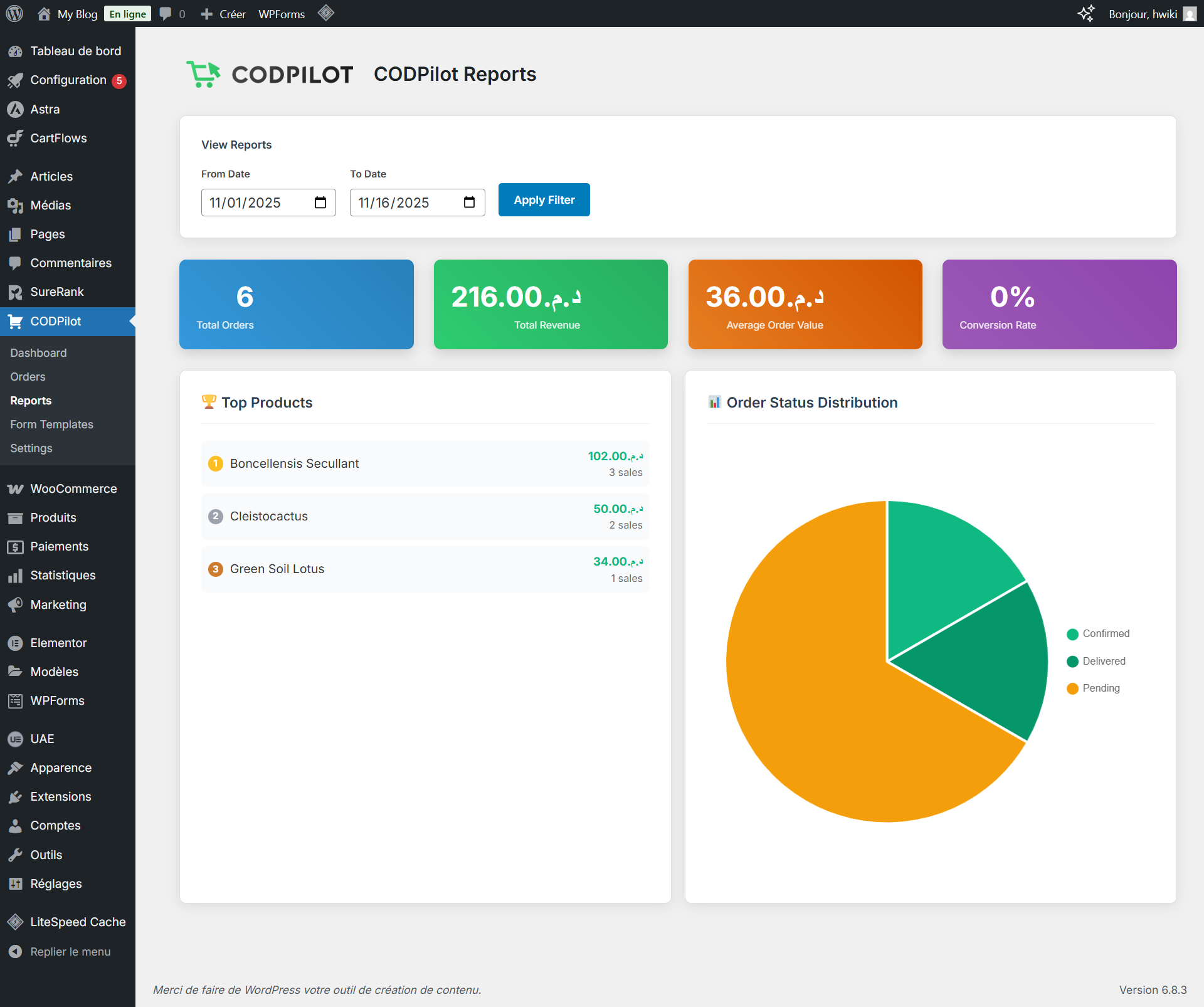
Task: Open the From Date calendar picker
Action: pos(320,203)
